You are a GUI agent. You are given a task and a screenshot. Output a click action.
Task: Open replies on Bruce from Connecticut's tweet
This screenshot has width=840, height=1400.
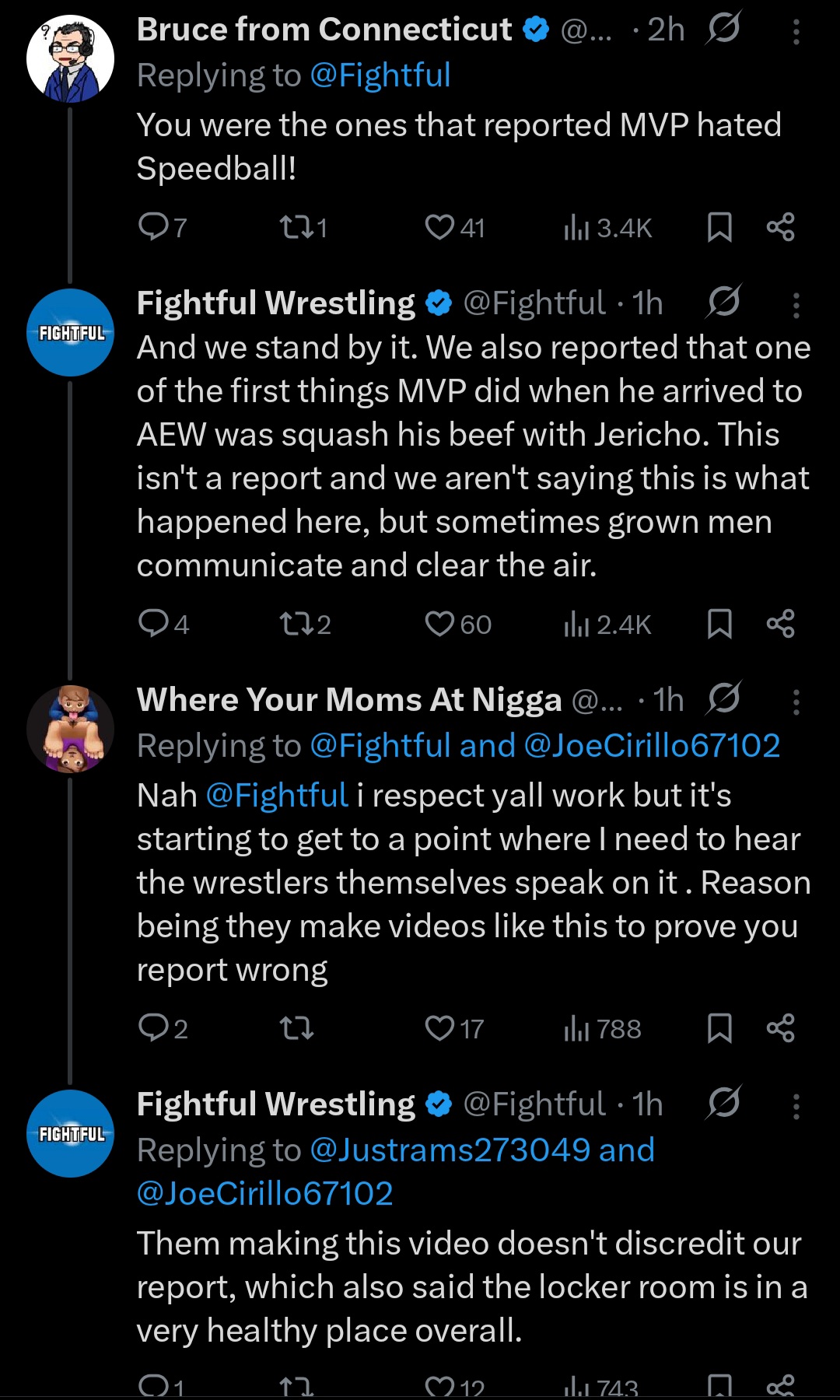click(153, 227)
